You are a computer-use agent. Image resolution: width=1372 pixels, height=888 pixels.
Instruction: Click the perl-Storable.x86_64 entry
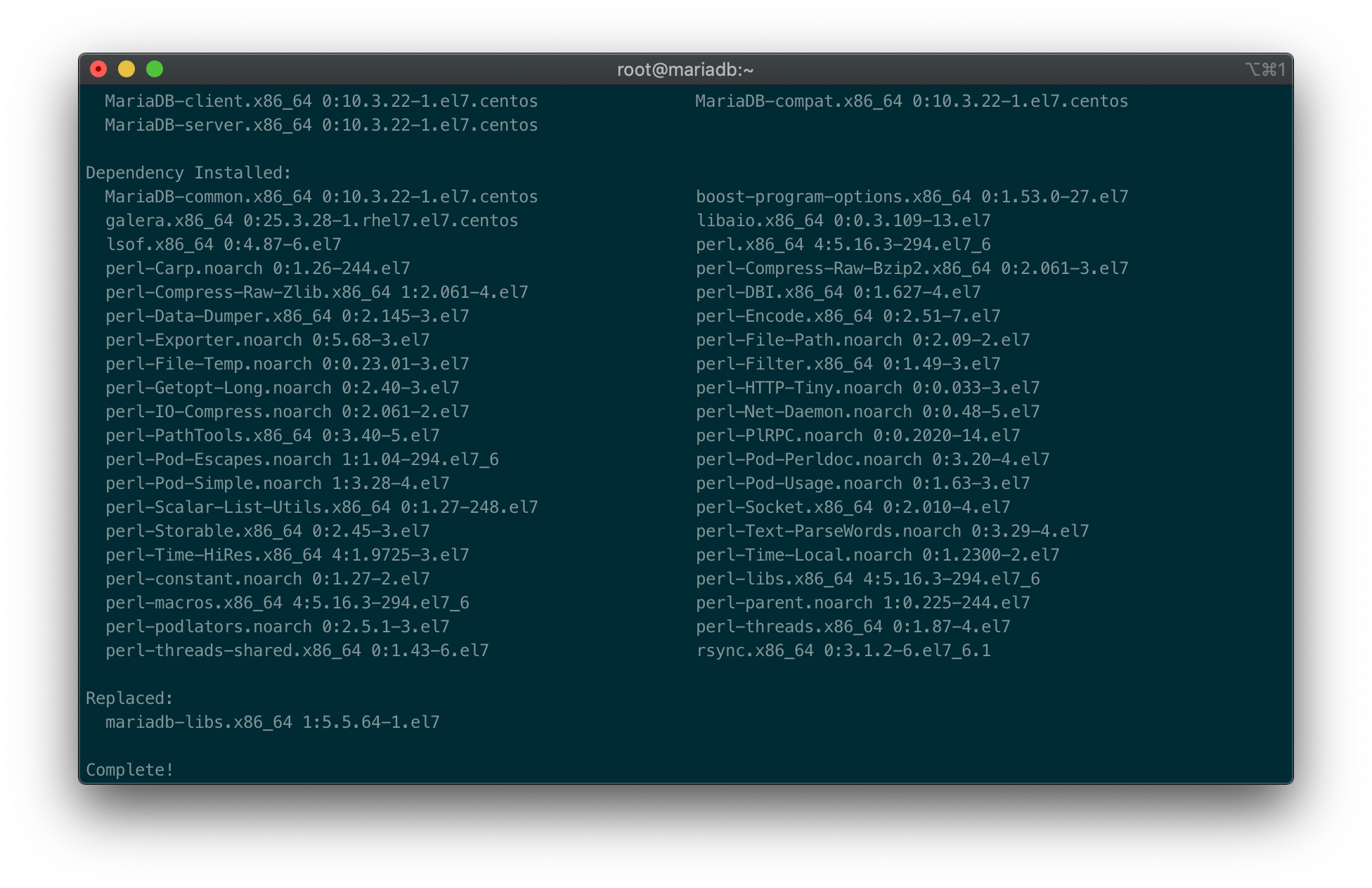pyautogui.click(x=267, y=531)
